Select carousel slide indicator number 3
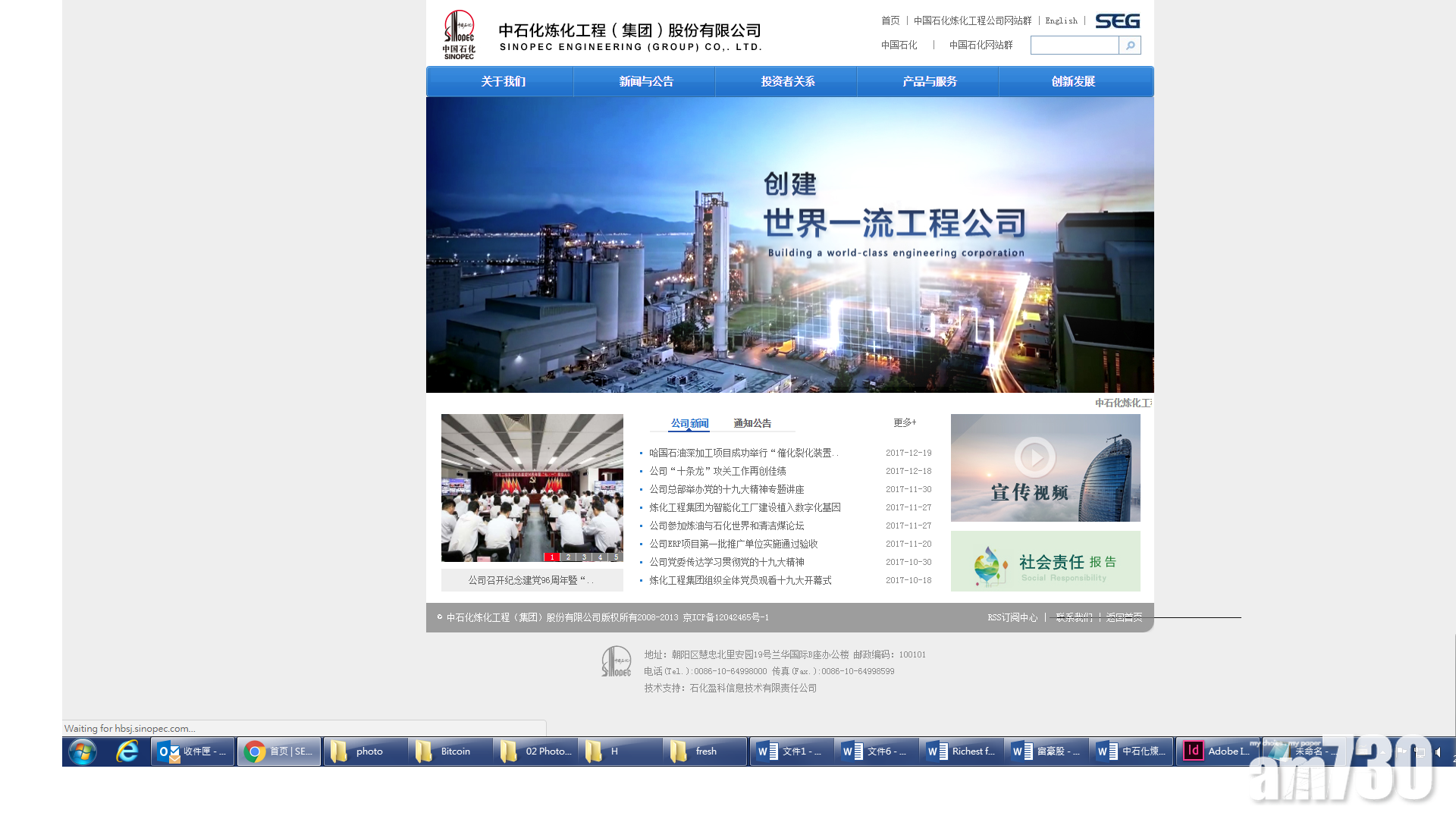Viewport: 1456px width, 819px height. click(x=584, y=557)
